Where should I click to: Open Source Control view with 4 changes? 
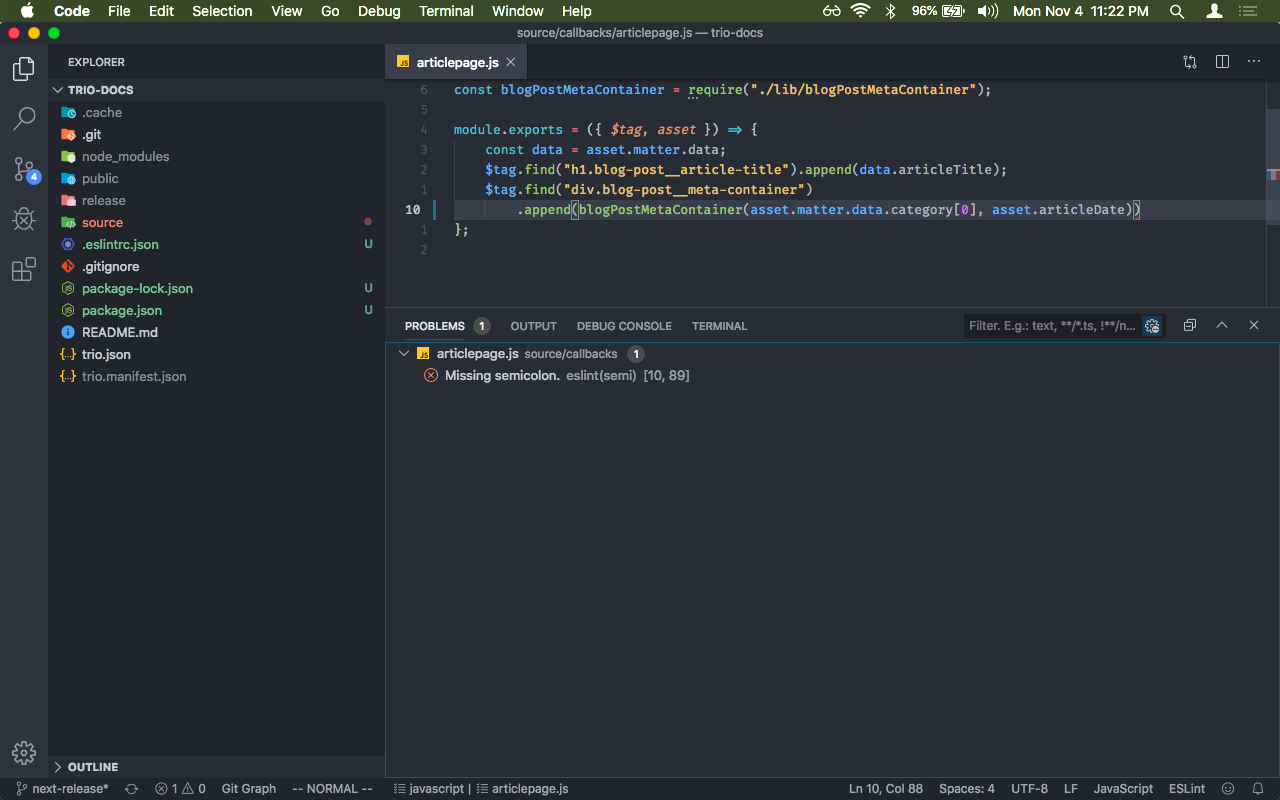point(24,169)
